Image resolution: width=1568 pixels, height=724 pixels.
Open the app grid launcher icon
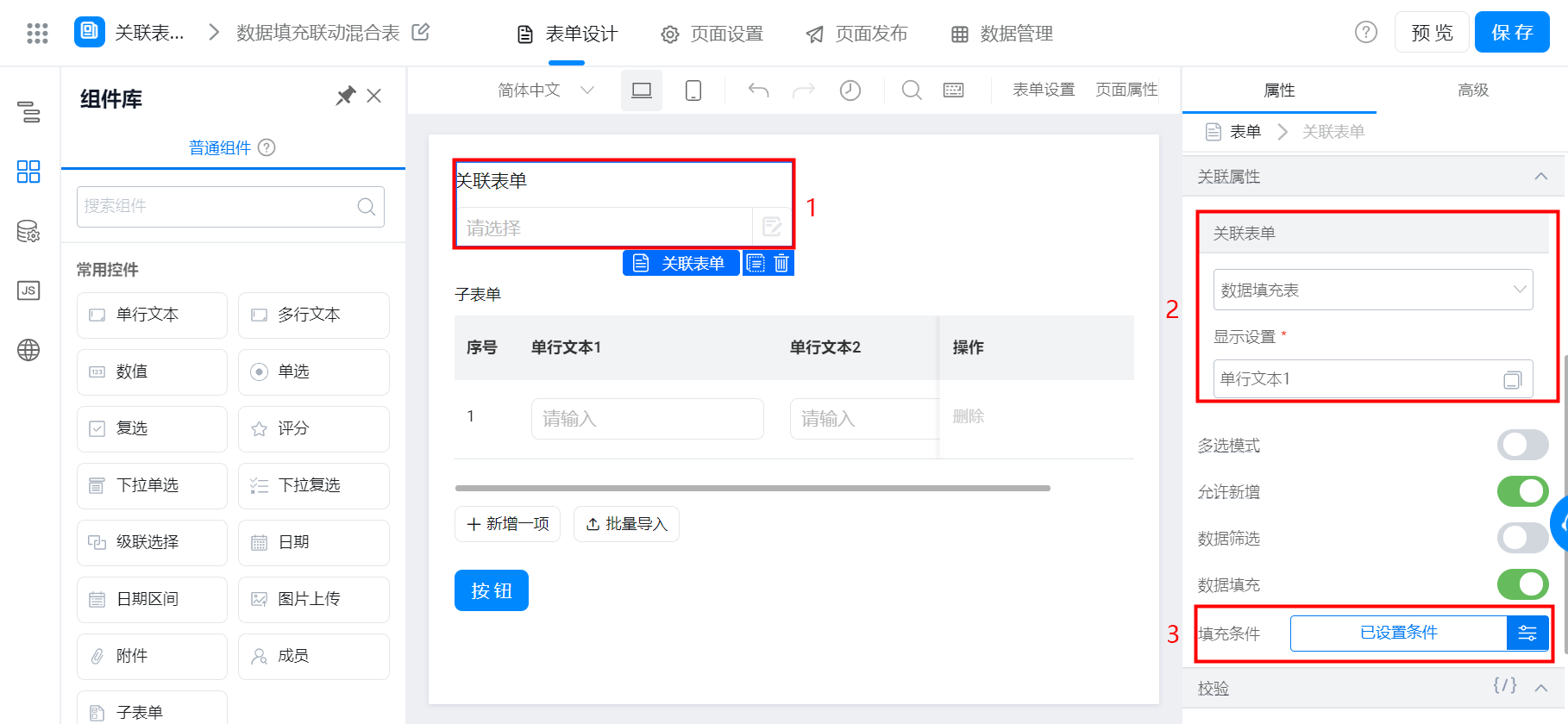click(37, 33)
